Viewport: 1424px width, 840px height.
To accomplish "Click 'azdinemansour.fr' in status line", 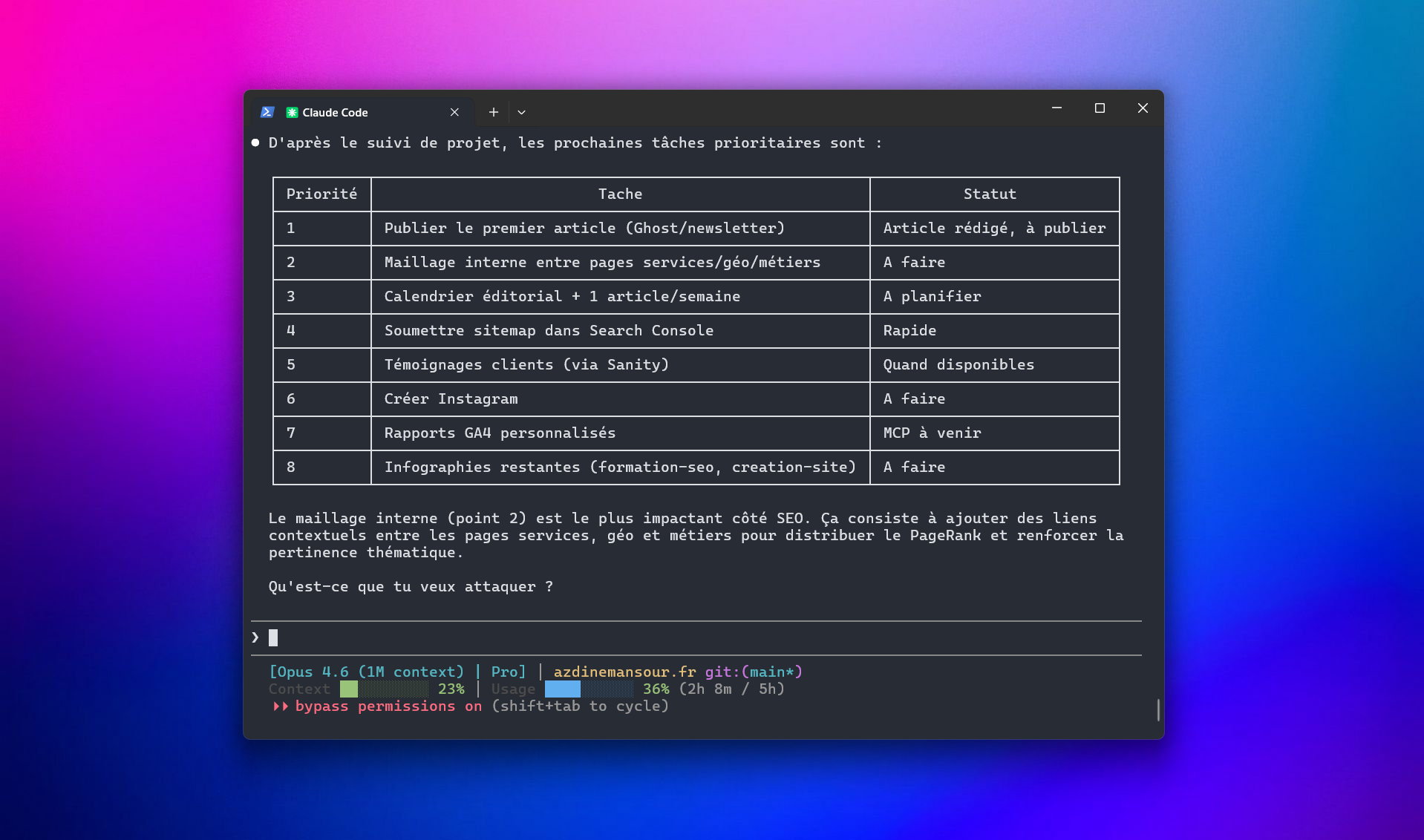I will point(624,672).
